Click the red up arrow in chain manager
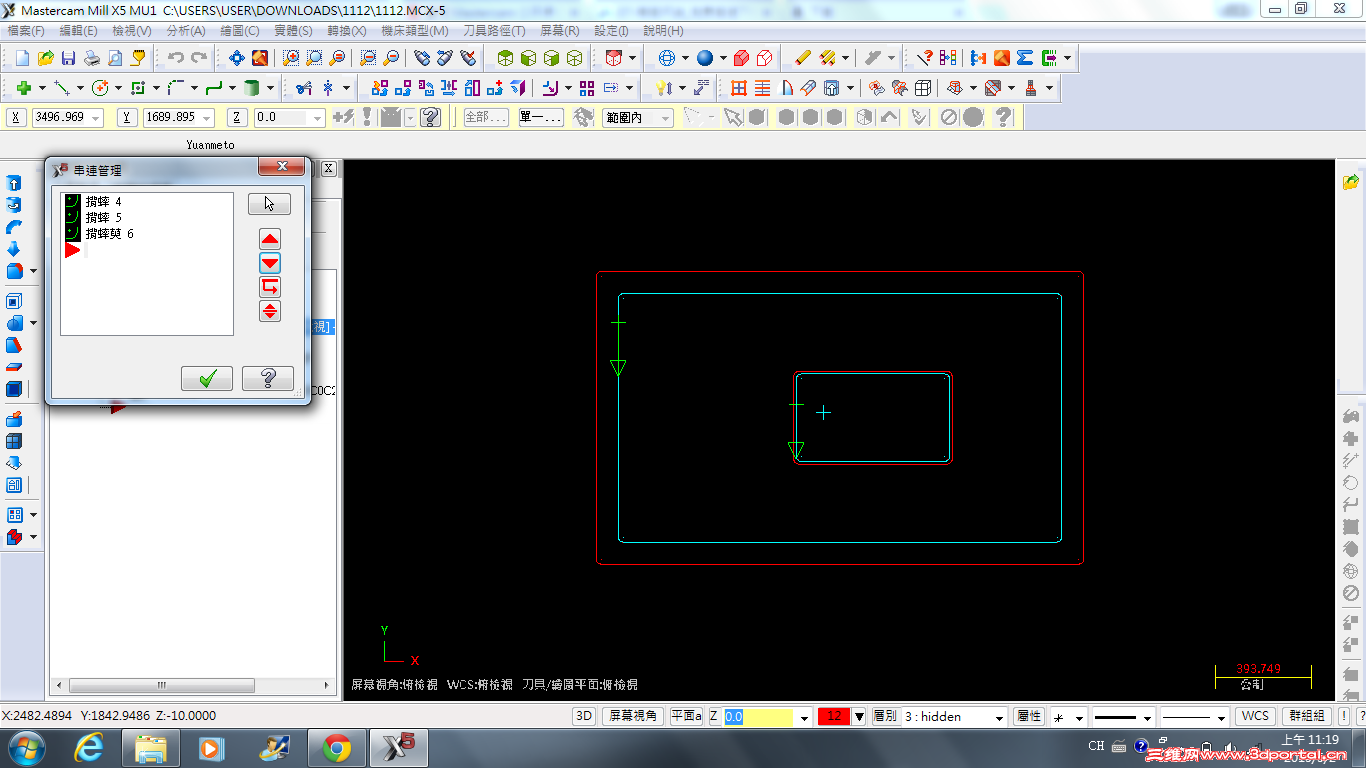The width and height of the screenshot is (1366, 768). [270, 239]
